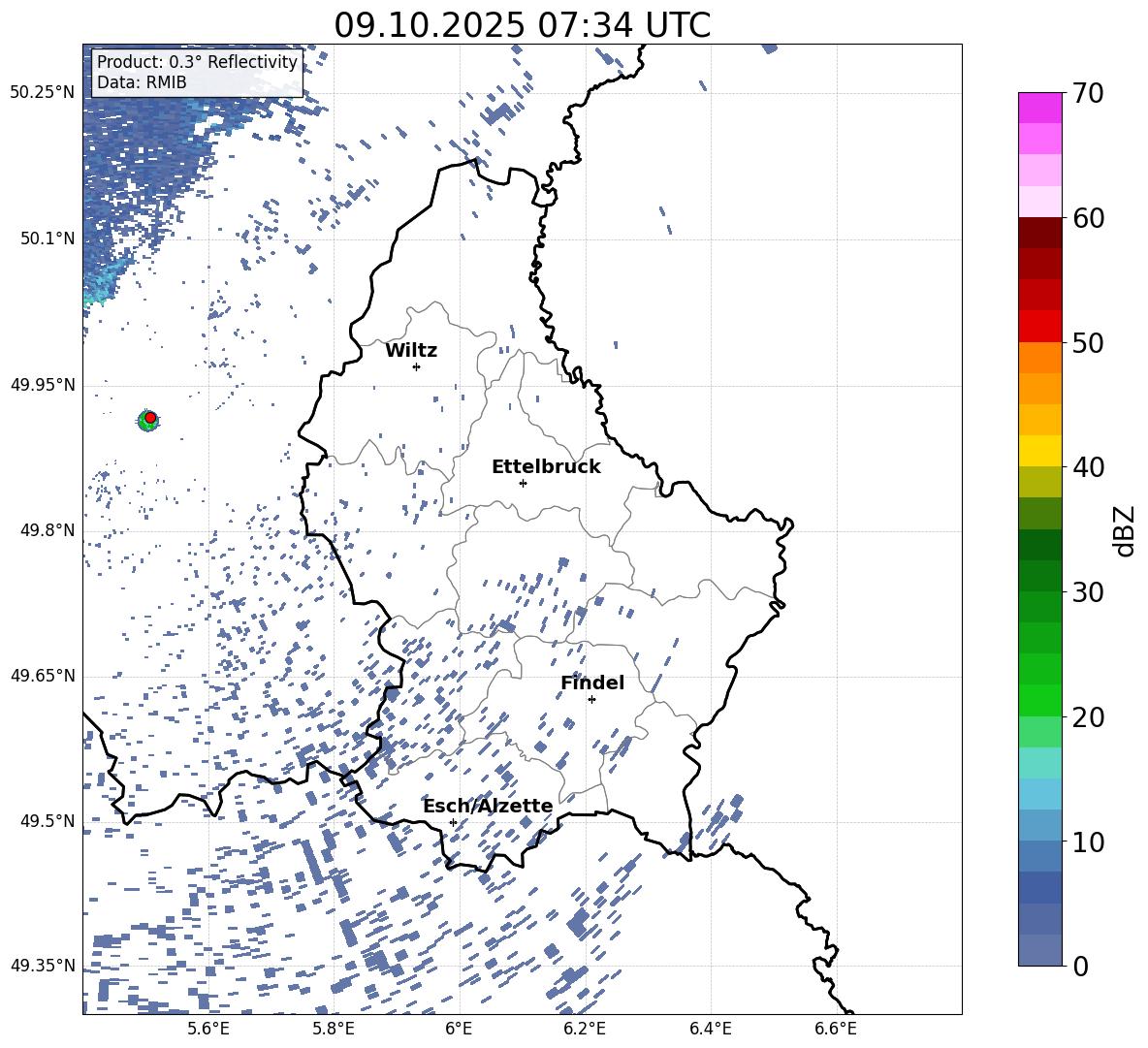Pick the light cyan swatch below 20
This screenshot has height=1048, width=1148.
pyautogui.click(x=1039, y=763)
